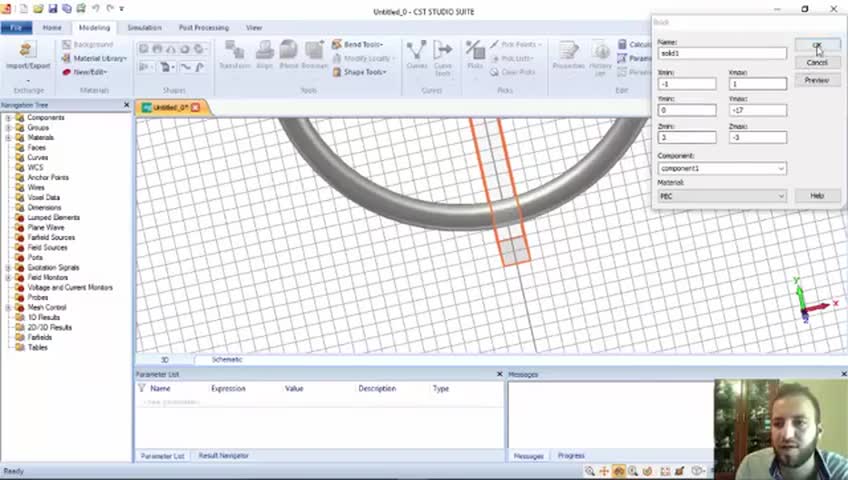Close the Navigation Tree panel
Image resolution: width=848 pixels, height=480 pixels.
click(127, 105)
